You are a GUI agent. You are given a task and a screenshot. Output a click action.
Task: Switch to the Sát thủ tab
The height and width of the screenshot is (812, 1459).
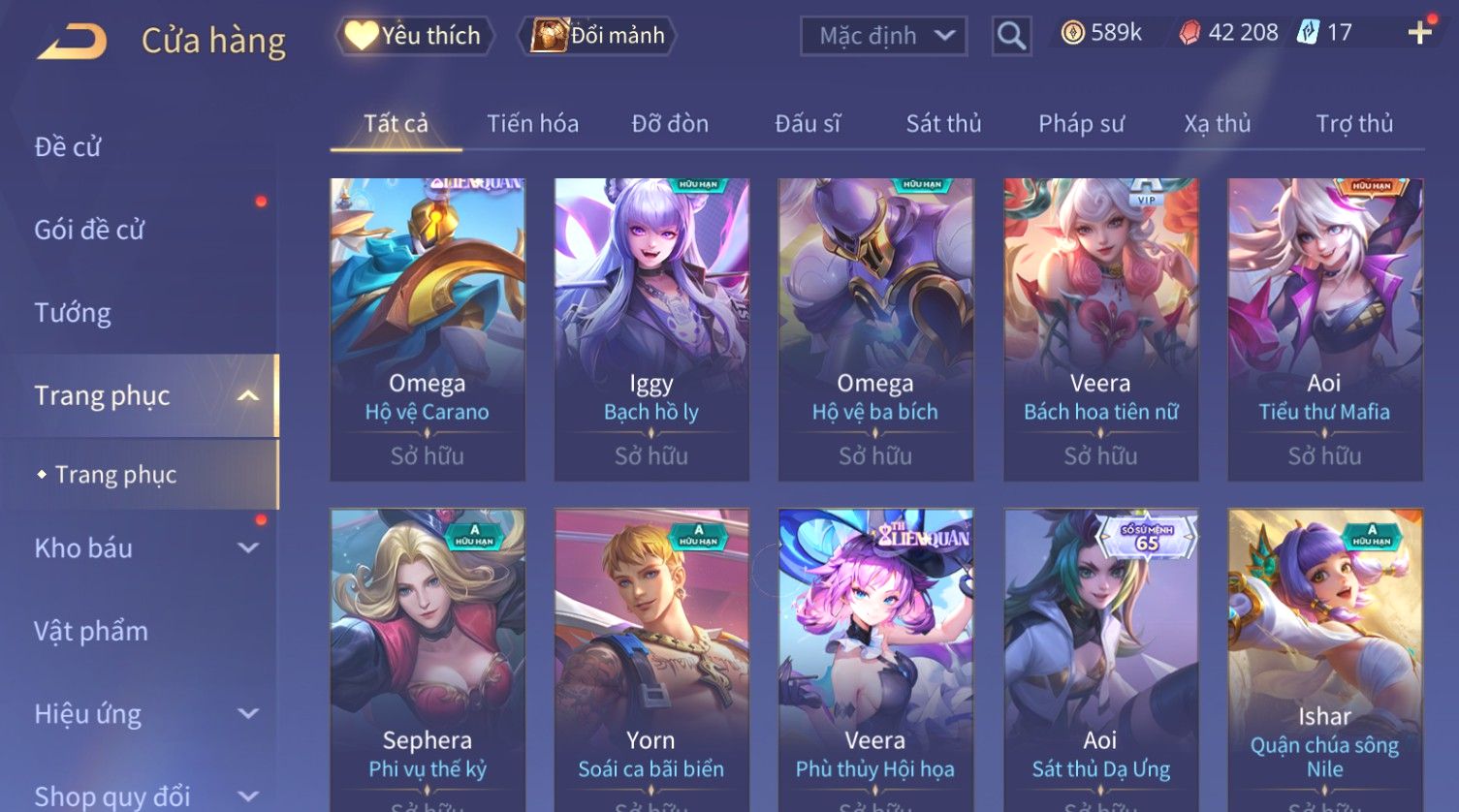click(943, 124)
